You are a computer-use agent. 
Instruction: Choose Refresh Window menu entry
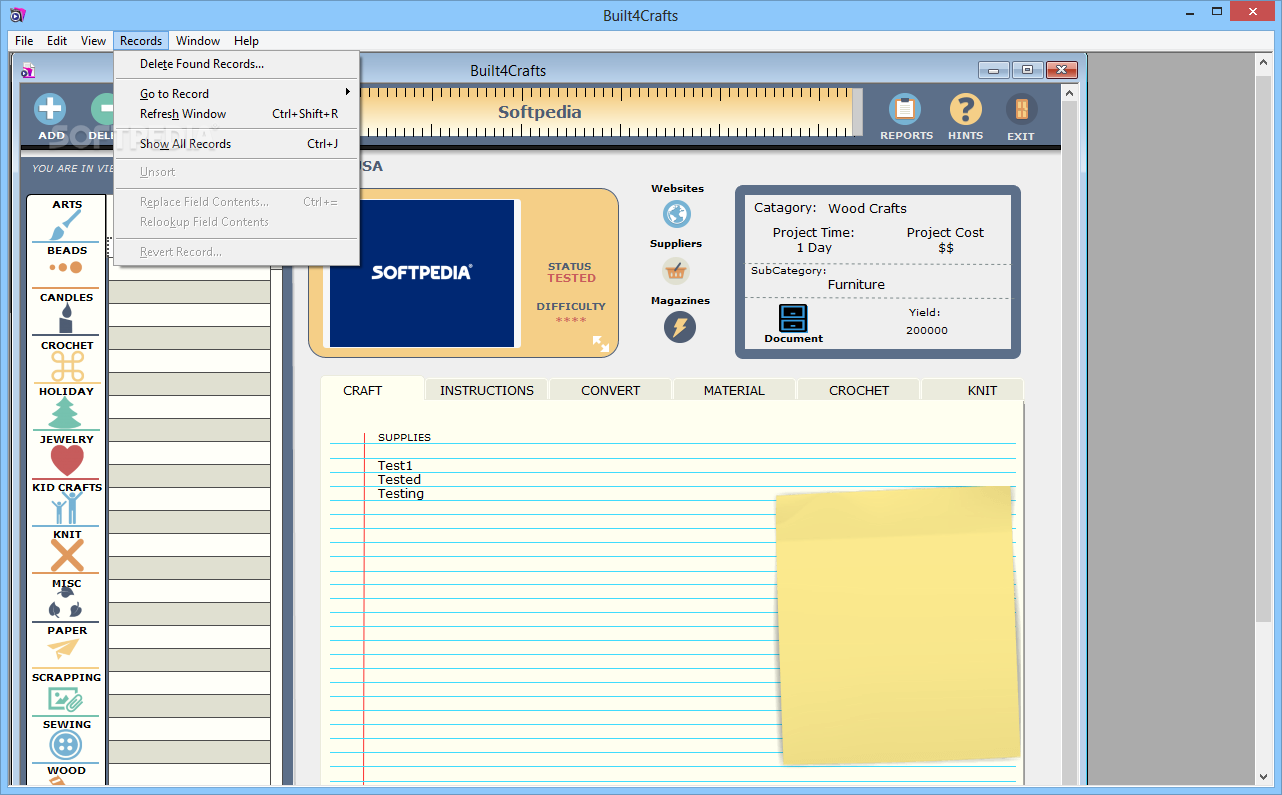pos(236,114)
